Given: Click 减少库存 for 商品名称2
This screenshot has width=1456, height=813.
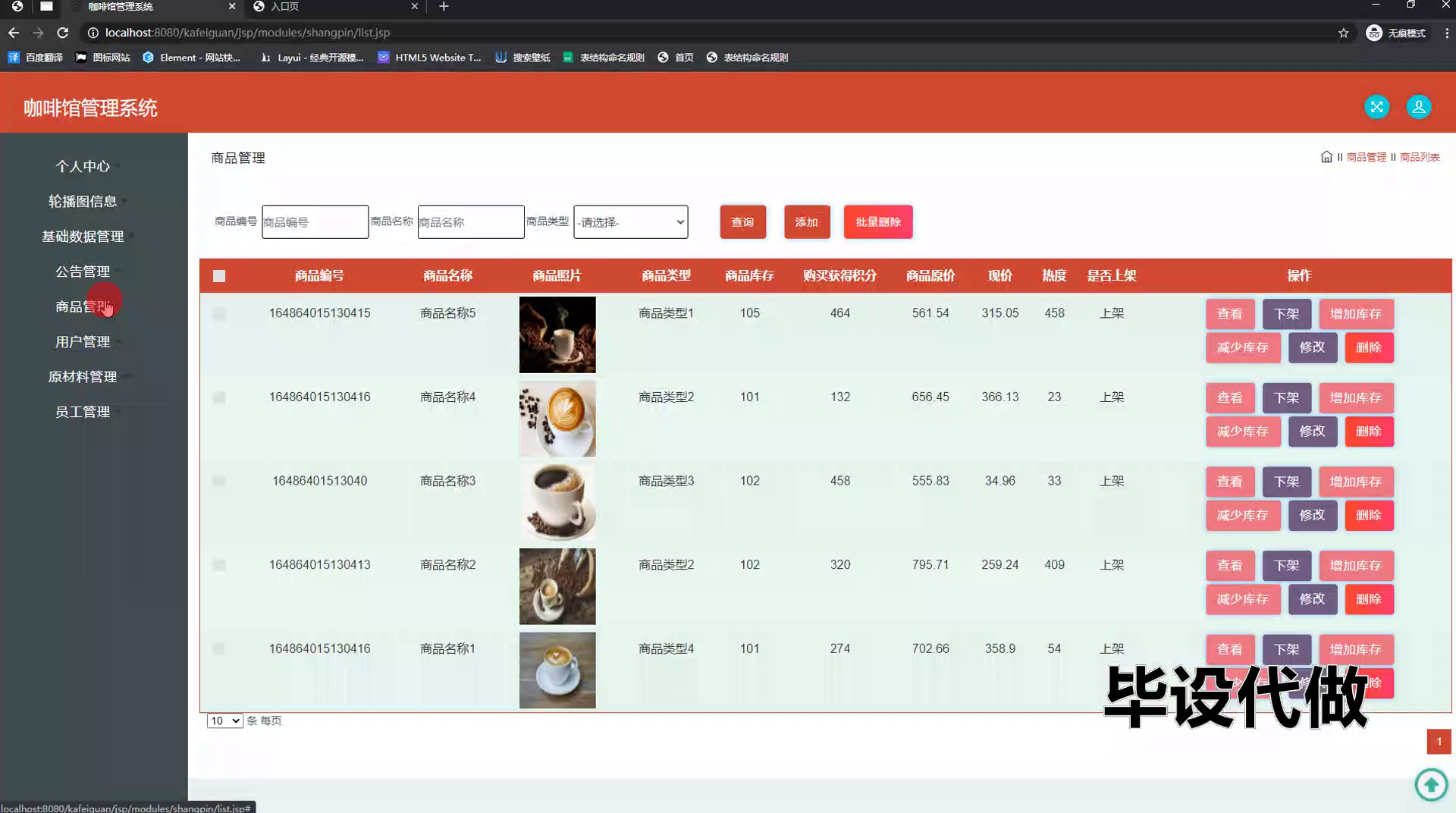Looking at the screenshot, I should [1243, 599].
